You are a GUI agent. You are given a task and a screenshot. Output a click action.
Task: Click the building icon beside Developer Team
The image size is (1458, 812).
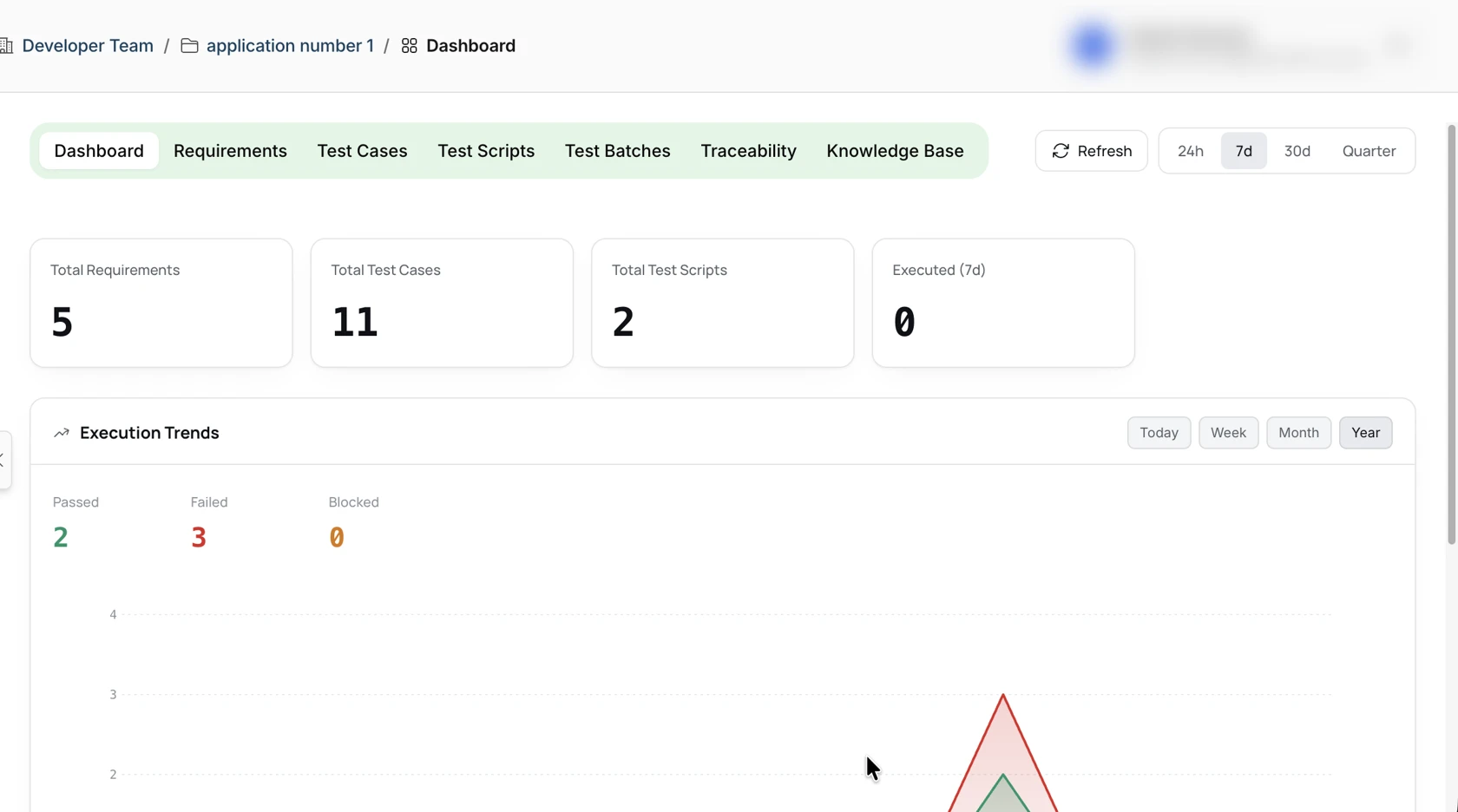(6, 45)
